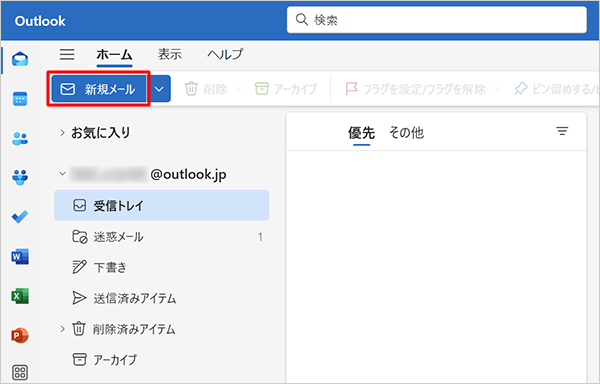Click the アーカイブ toolbar button
The image size is (600, 384).
(286, 89)
